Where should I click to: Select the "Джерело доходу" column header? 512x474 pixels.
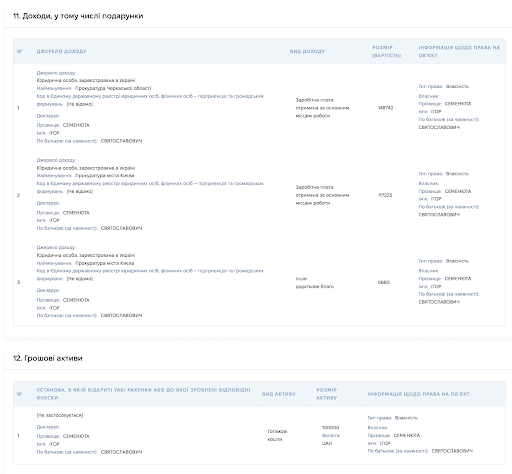click(x=61, y=51)
